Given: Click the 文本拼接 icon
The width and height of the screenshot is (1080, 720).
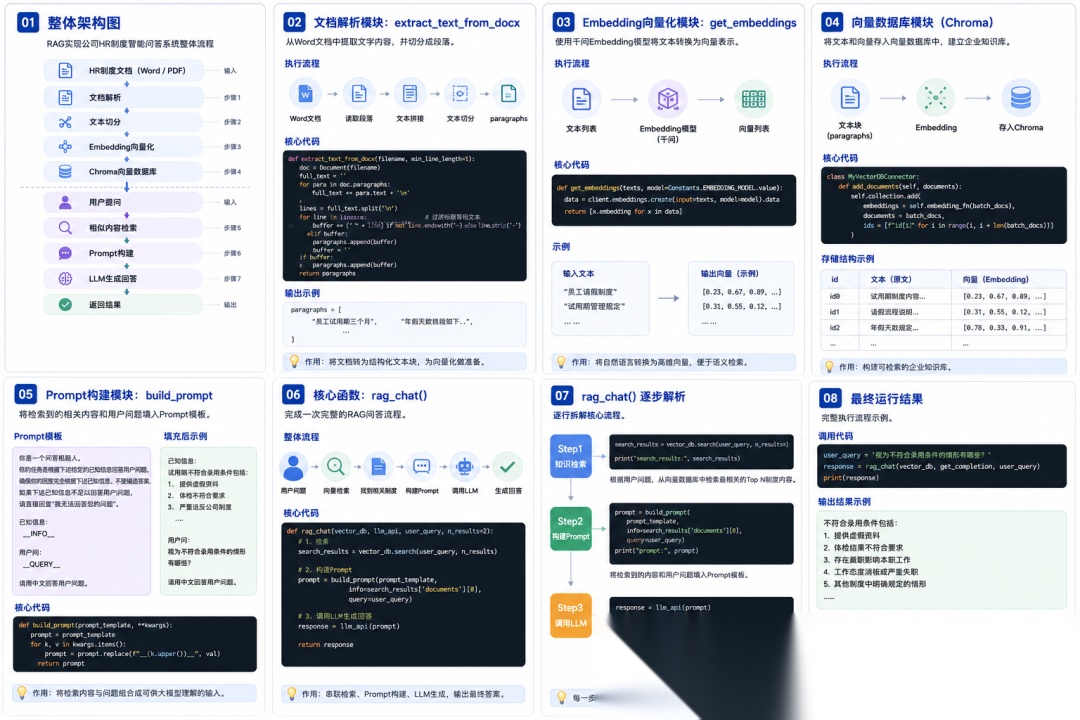Looking at the screenshot, I should [x=410, y=94].
